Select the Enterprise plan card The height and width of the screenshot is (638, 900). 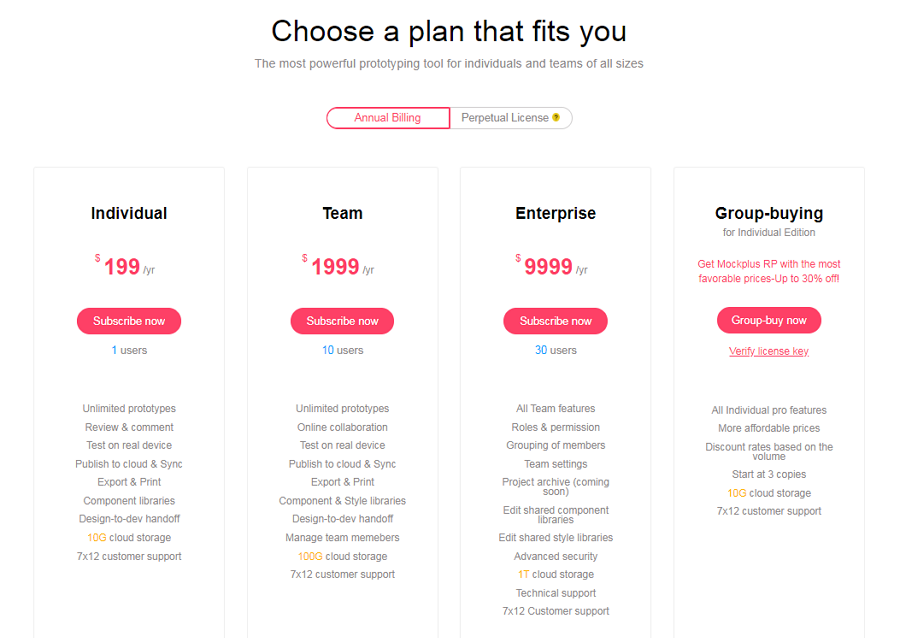coord(555,213)
